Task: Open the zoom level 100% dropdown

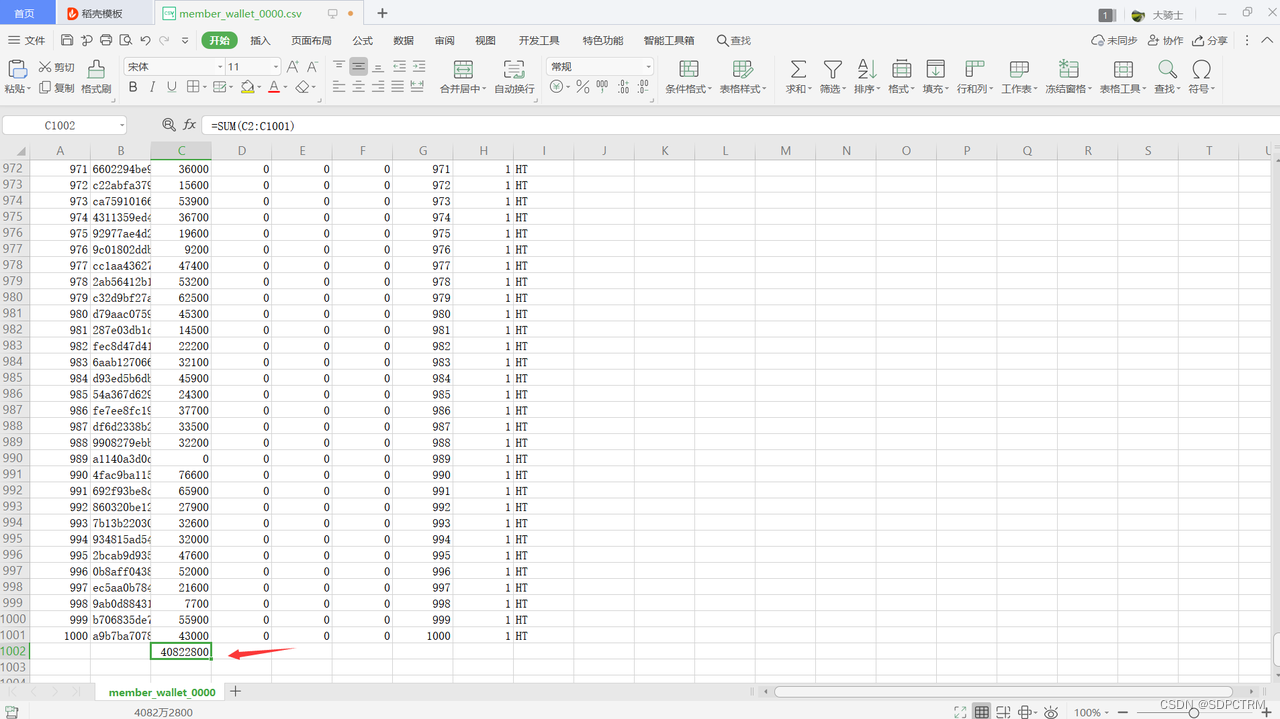Action: coord(1092,712)
